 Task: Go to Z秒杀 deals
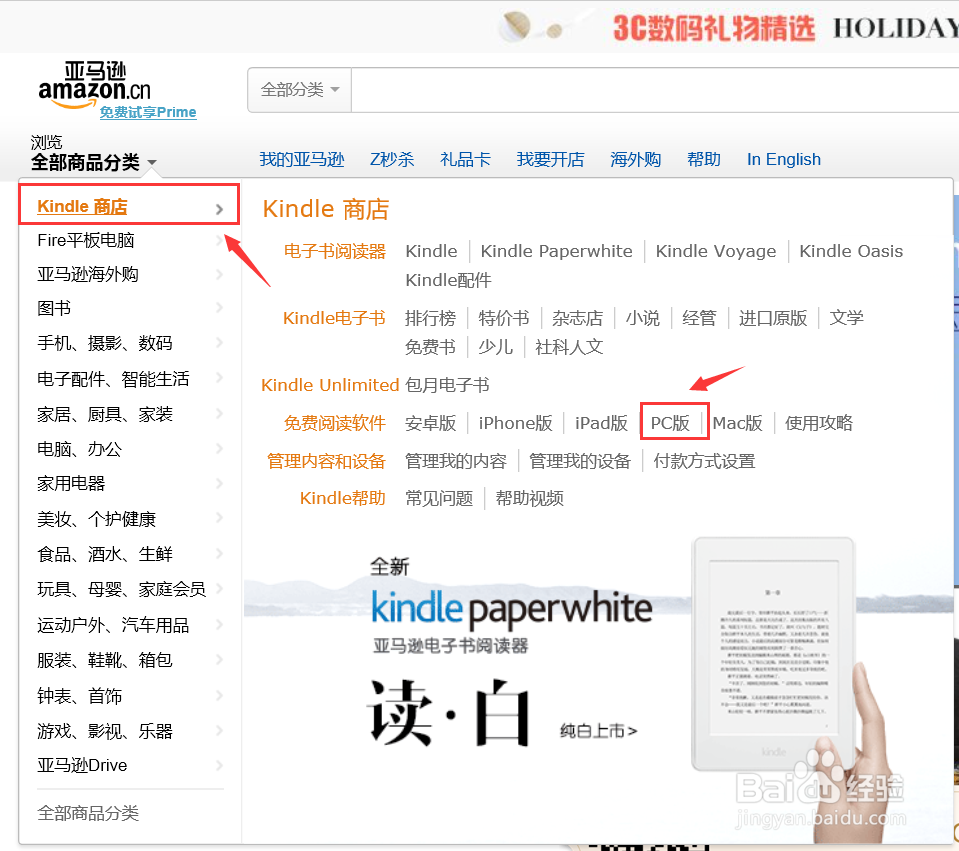point(392,160)
